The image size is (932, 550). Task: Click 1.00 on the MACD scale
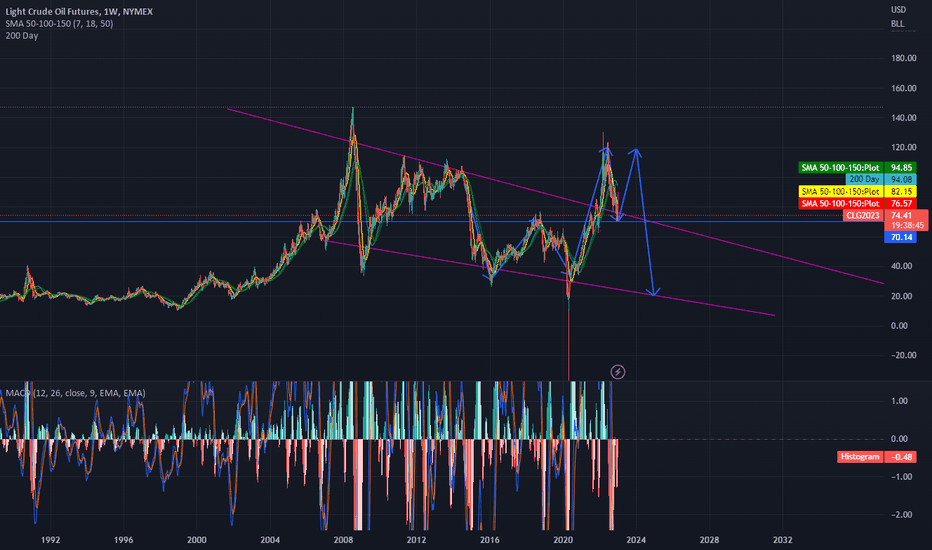(x=899, y=401)
